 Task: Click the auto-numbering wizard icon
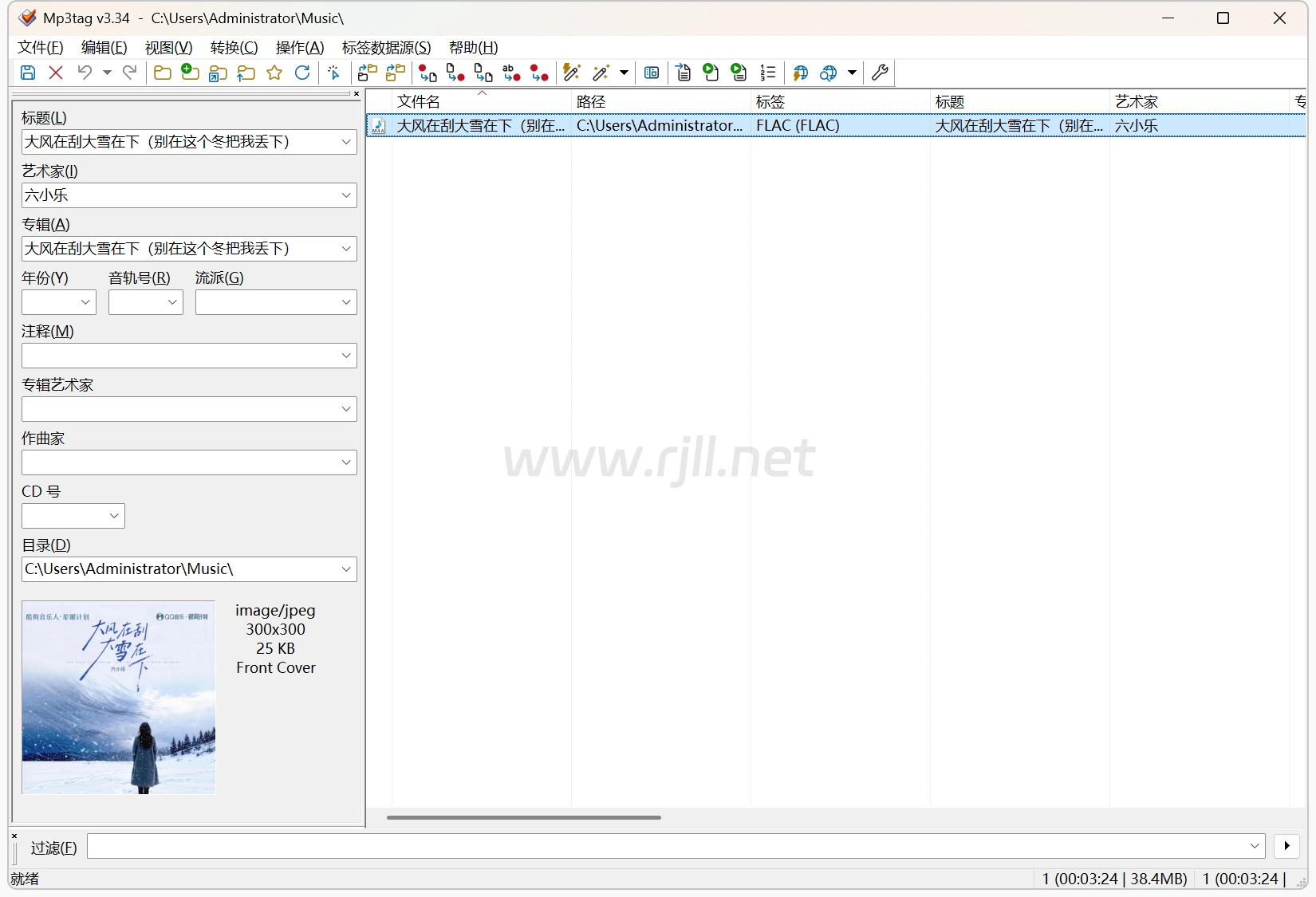[x=767, y=73]
